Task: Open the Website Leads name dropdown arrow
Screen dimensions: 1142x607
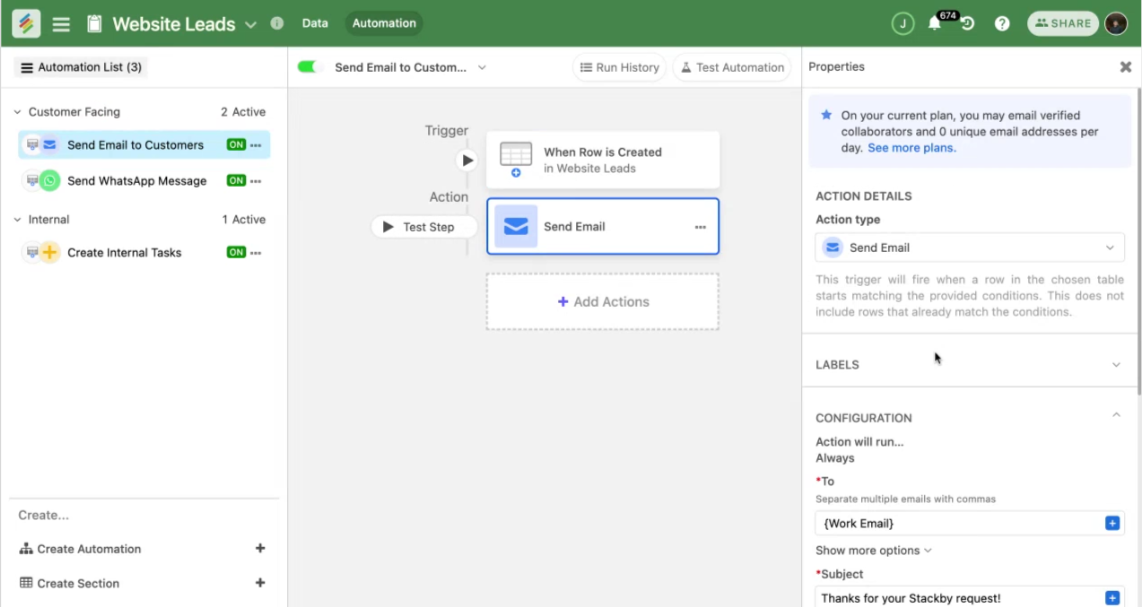Action: [x=251, y=25]
